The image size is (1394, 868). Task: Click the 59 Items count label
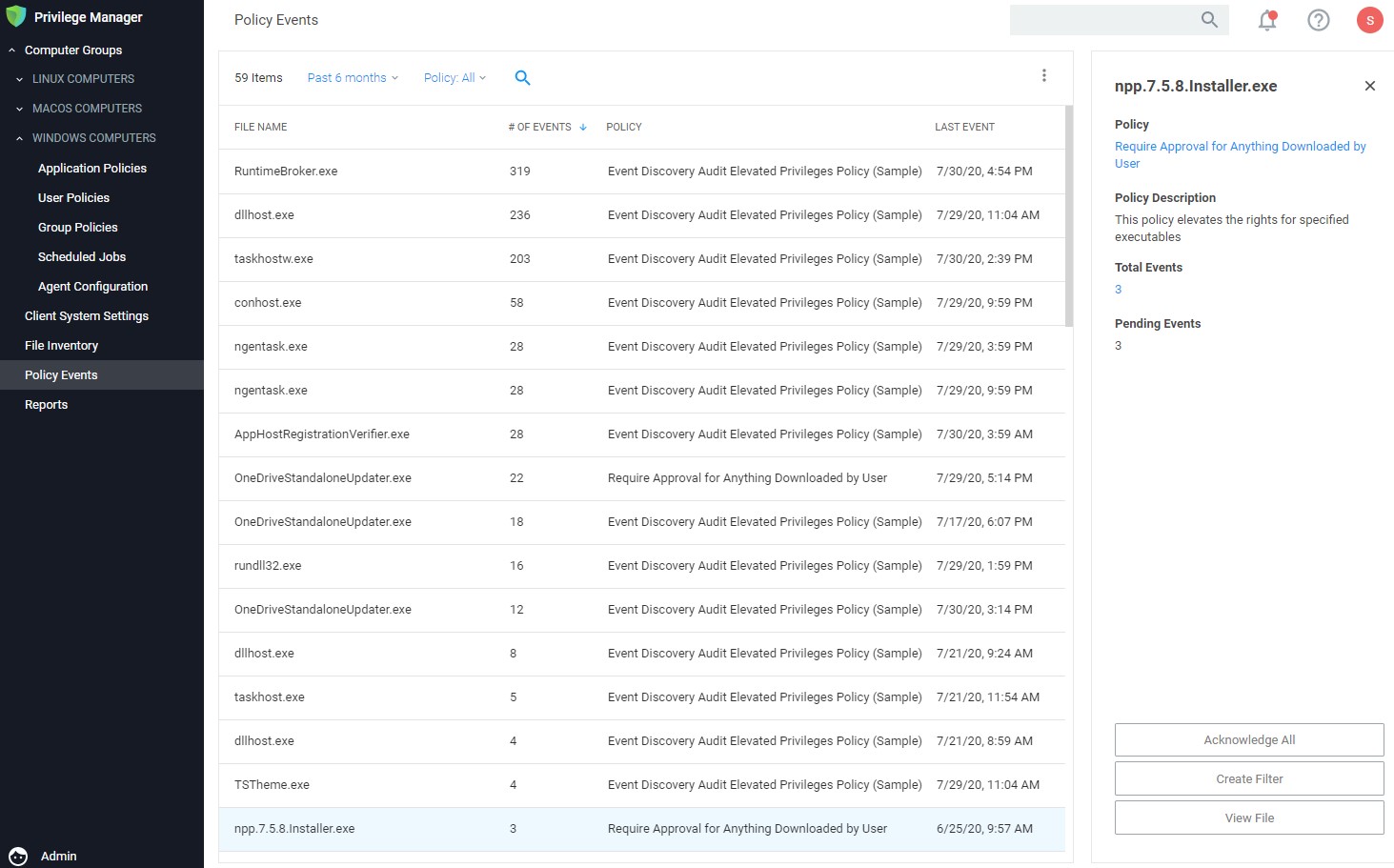pyautogui.click(x=258, y=78)
